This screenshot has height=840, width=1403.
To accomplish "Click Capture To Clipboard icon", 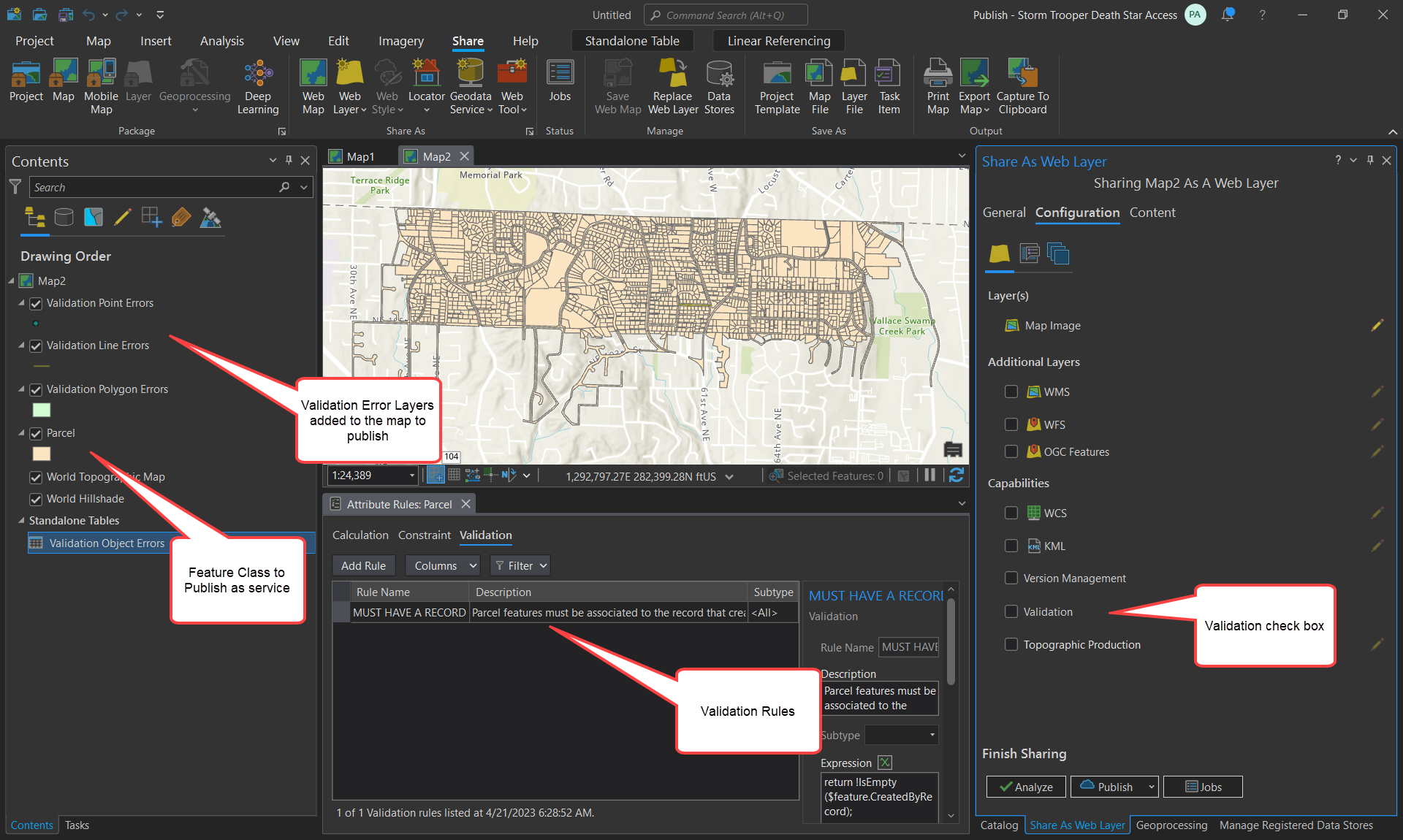I will pos(1022,74).
